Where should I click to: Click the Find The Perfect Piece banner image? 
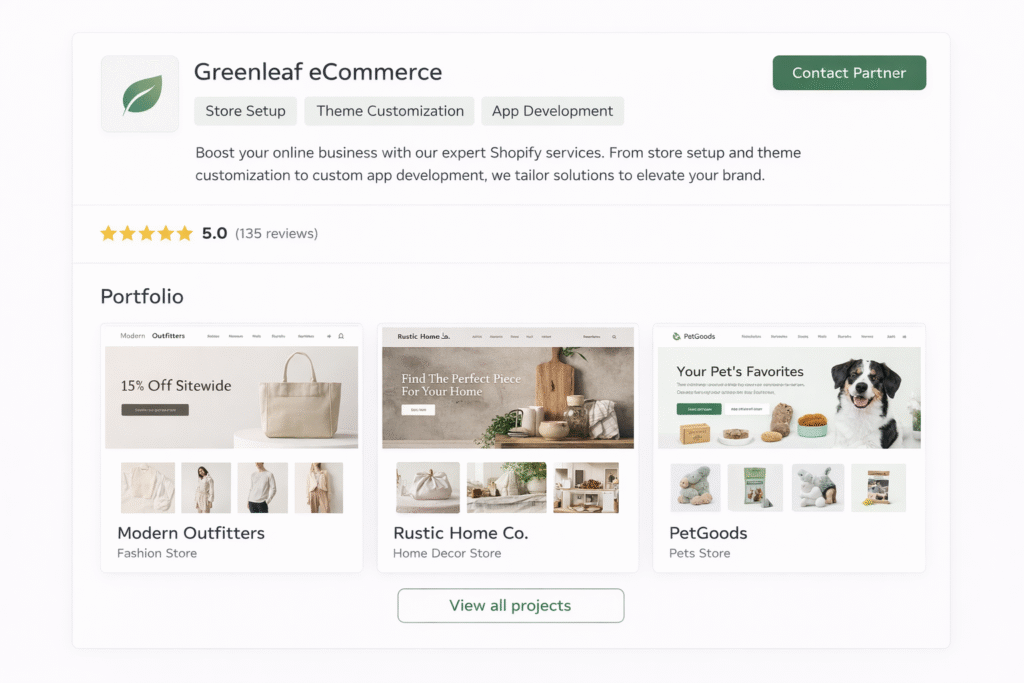[507, 397]
